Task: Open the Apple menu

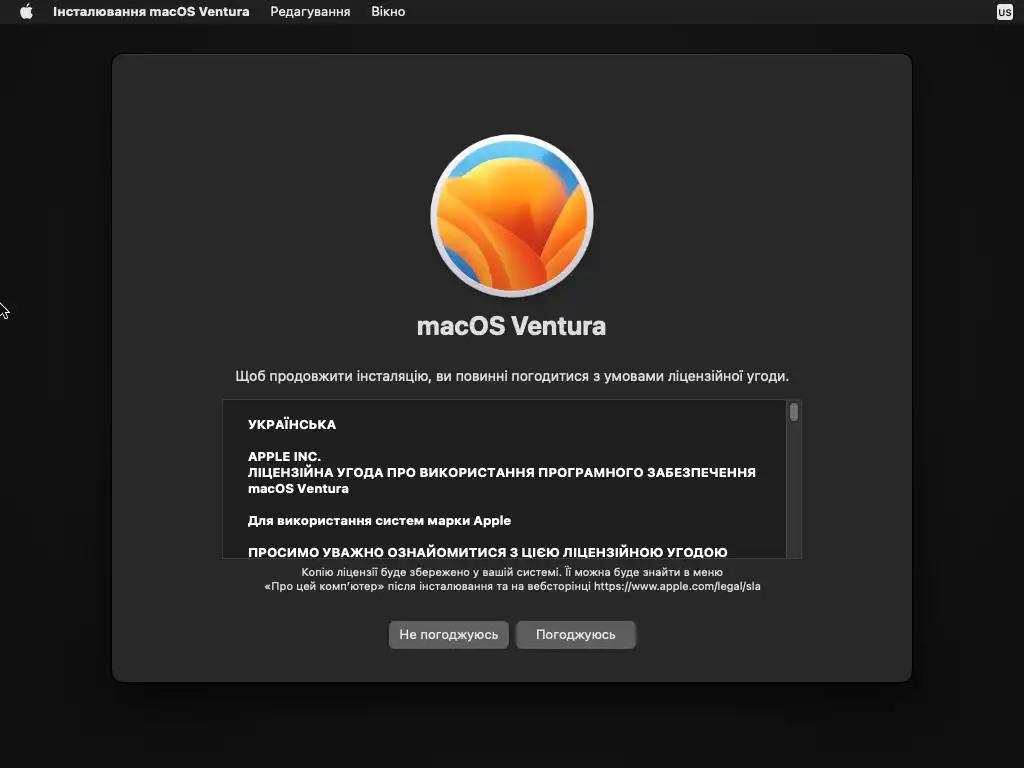Action: tap(26, 12)
